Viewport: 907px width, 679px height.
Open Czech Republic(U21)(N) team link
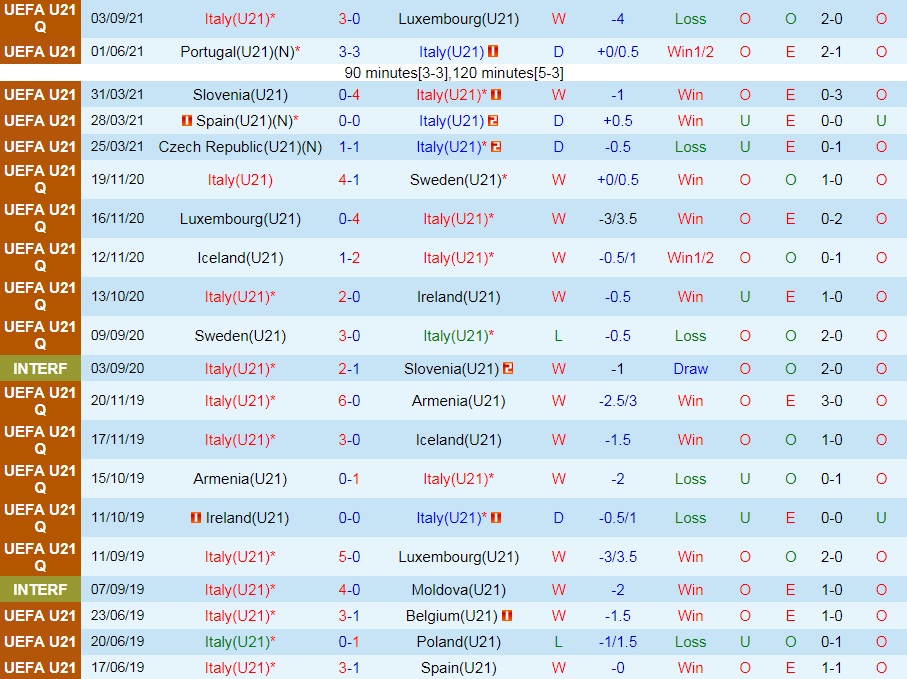coord(240,147)
